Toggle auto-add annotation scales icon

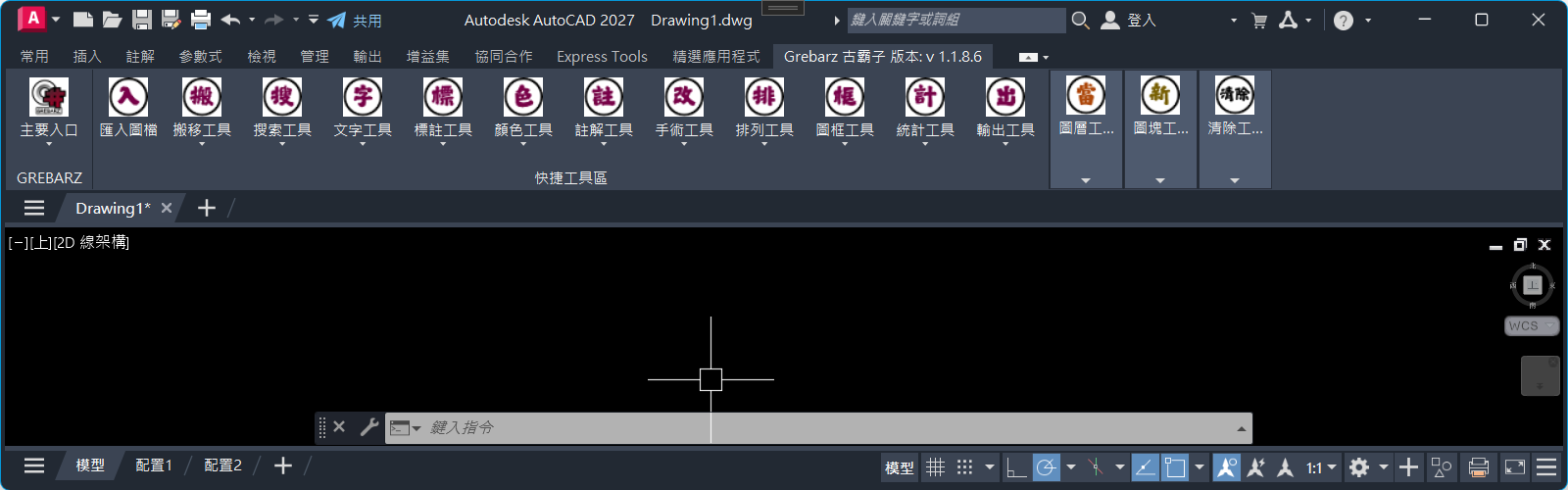(1255, 467)
